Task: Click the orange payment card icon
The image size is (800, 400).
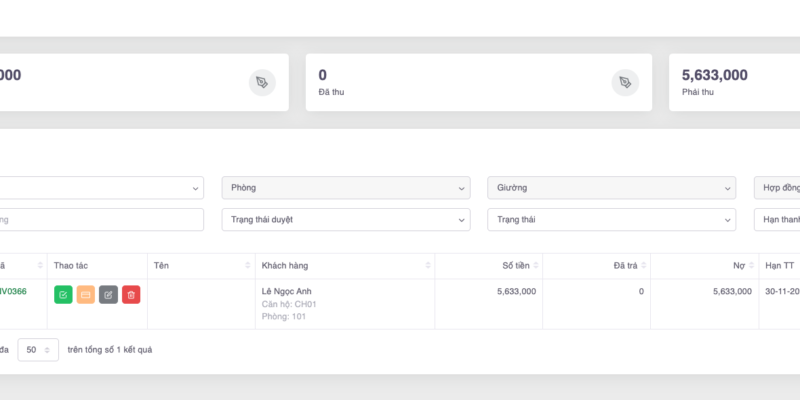Action: 86,294
